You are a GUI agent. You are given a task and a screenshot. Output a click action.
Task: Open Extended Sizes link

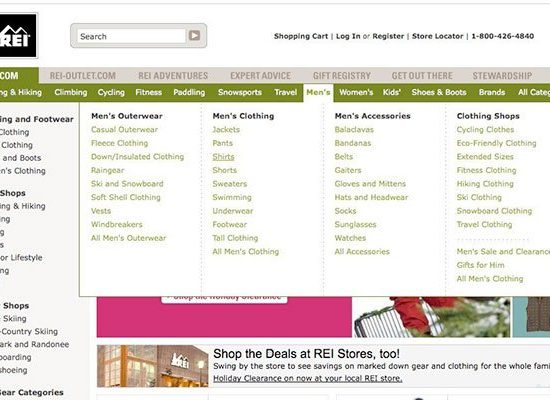485,157
